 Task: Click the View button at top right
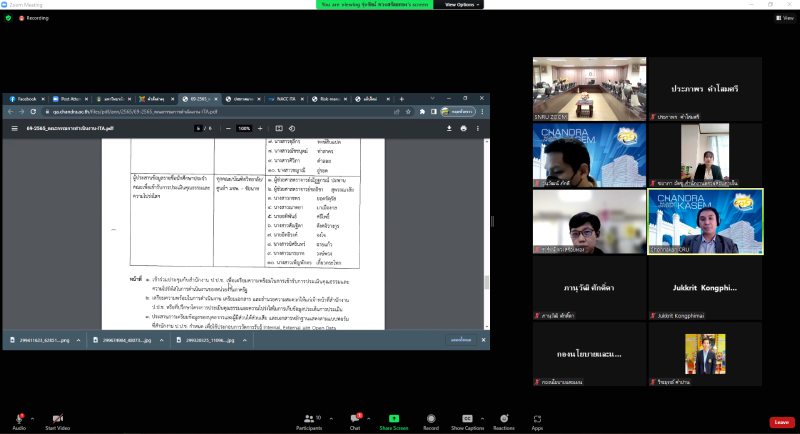pyautogui.click(x=783, y=17)
